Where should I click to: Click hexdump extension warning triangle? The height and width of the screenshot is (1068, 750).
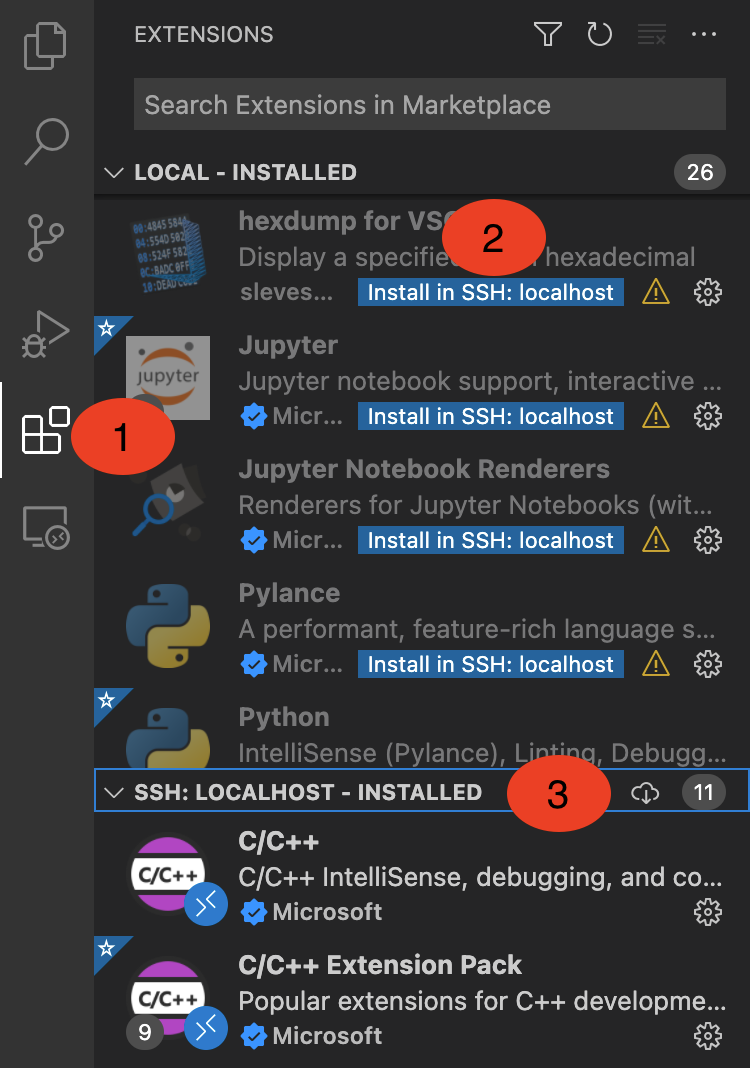(656, 292)
